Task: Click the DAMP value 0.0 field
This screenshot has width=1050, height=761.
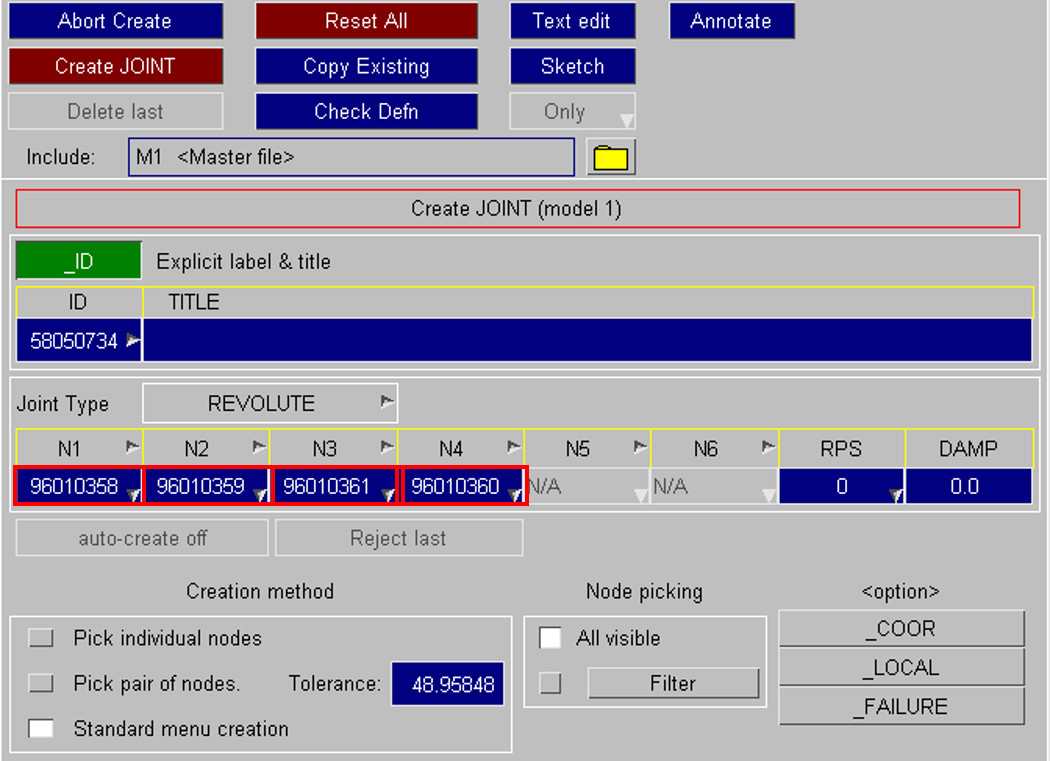Action: [x=969, y=486]
